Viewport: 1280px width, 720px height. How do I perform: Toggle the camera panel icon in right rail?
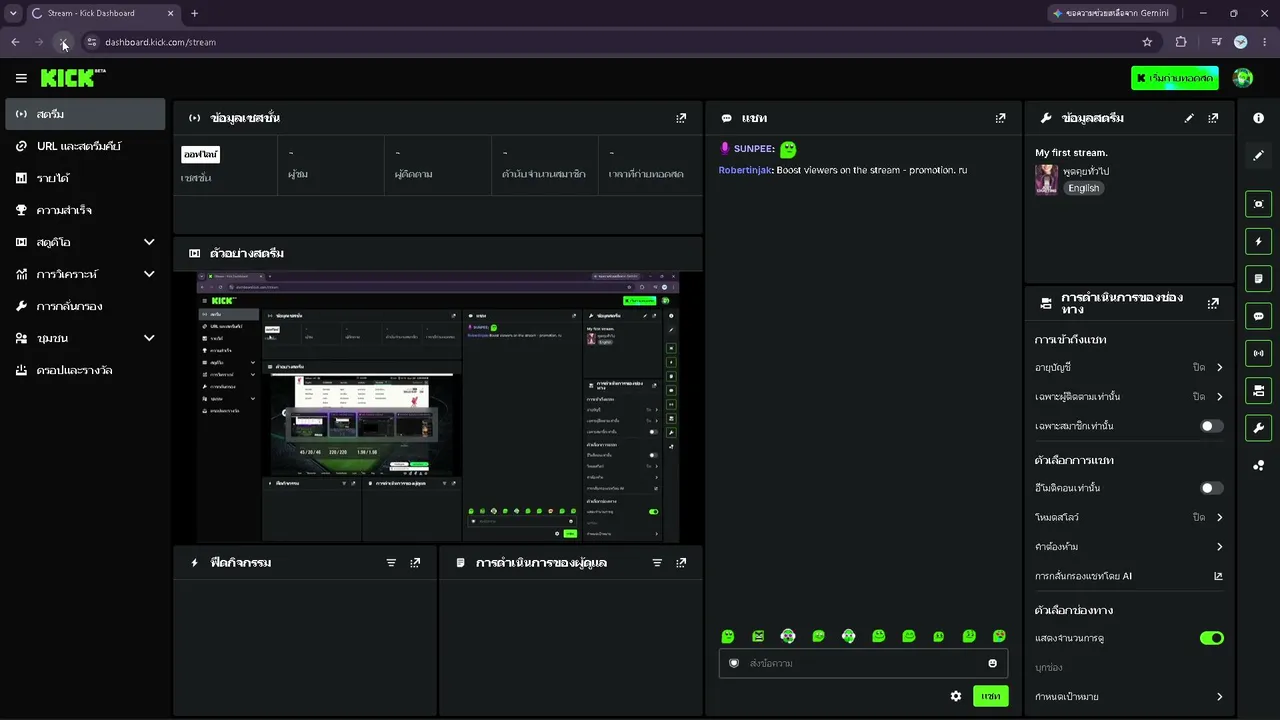coord(1258,390)
